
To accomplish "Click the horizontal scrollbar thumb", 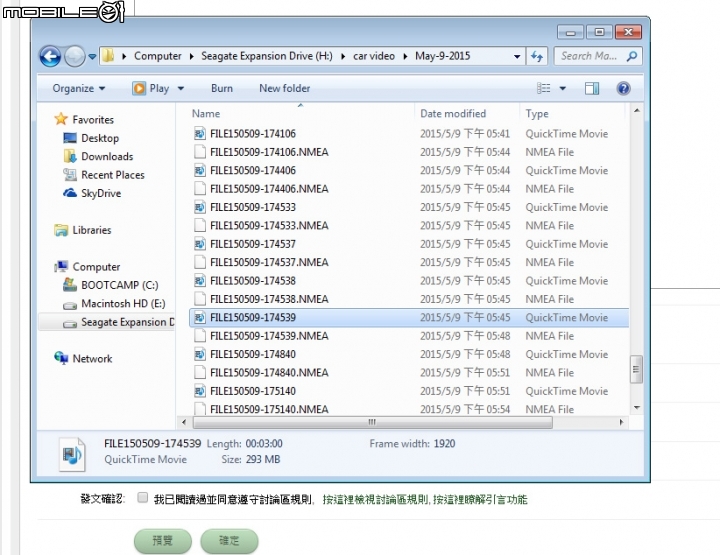I will click(x=372, y=422).
